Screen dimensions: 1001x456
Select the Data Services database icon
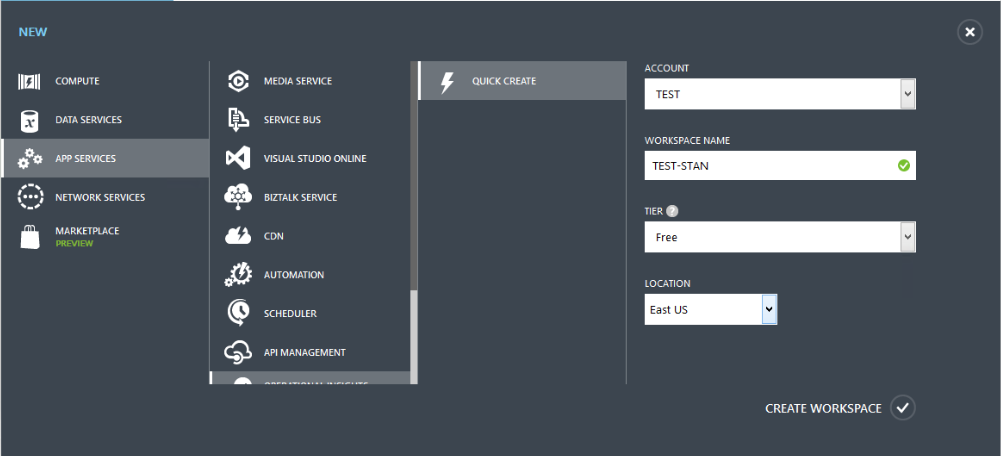click(30, 121)
